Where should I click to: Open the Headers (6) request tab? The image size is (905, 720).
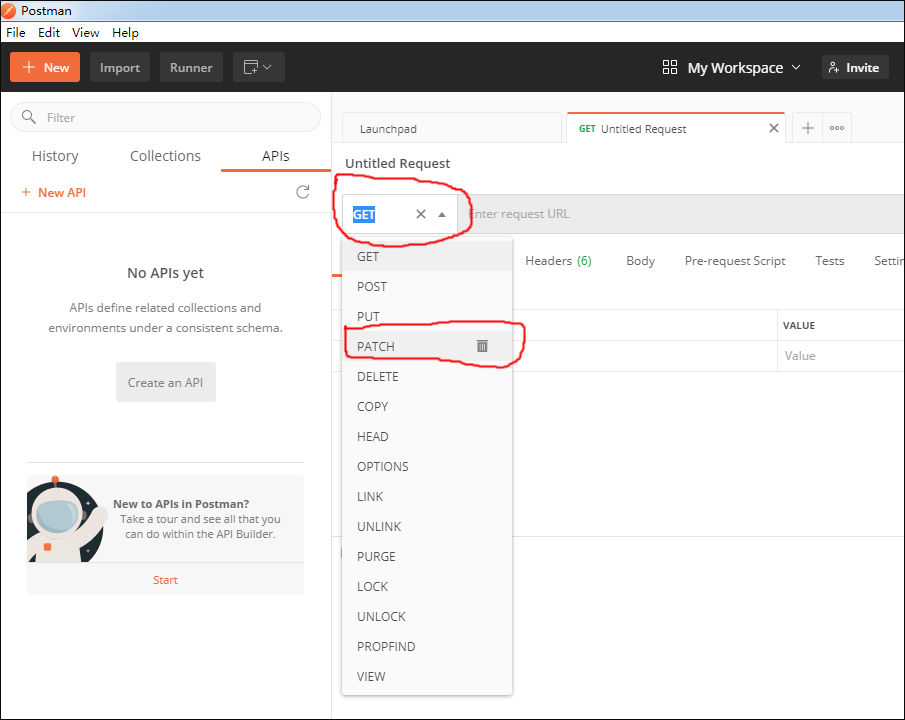558,261
